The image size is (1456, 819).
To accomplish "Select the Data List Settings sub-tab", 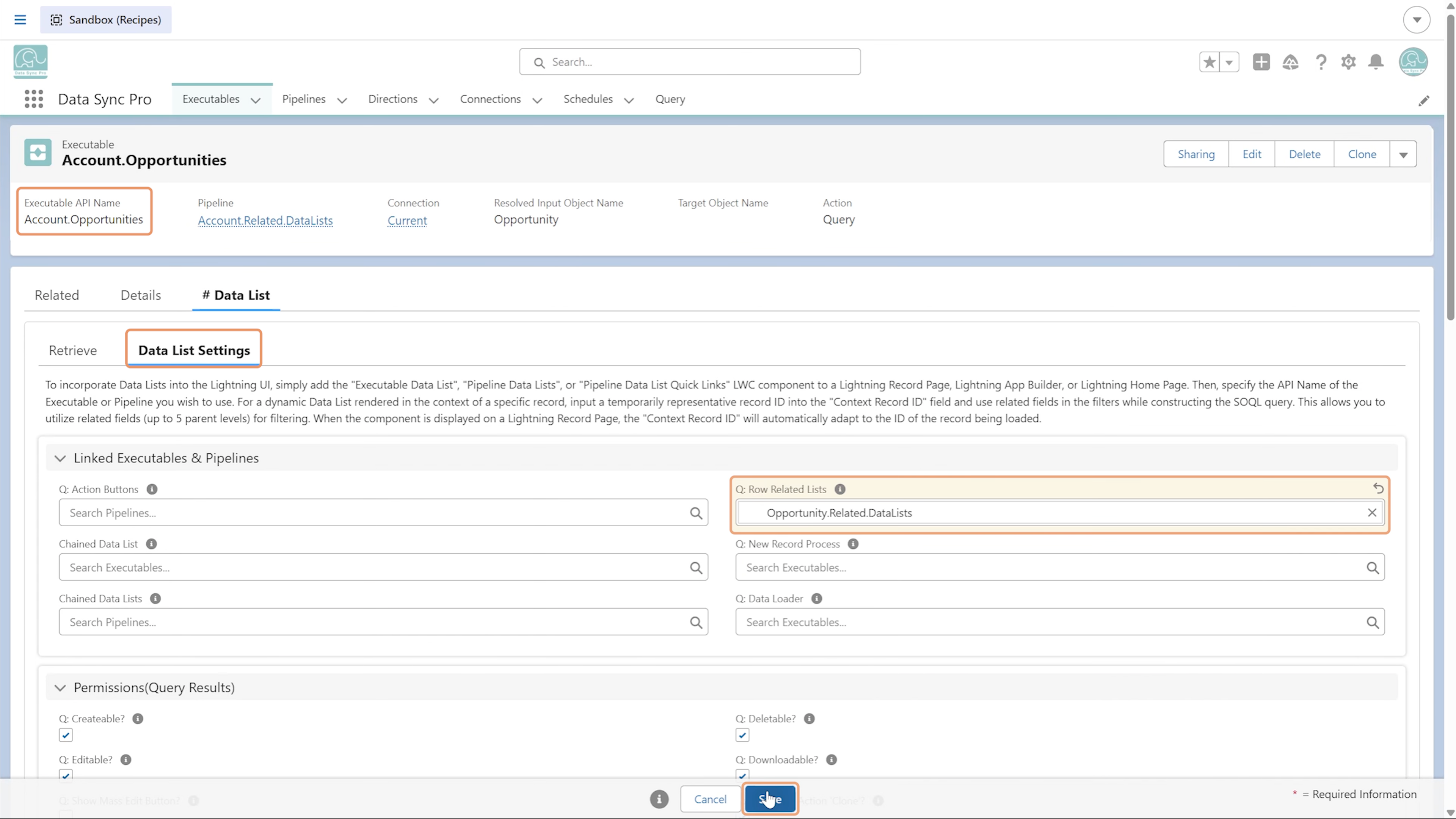I will pos(194,350).
